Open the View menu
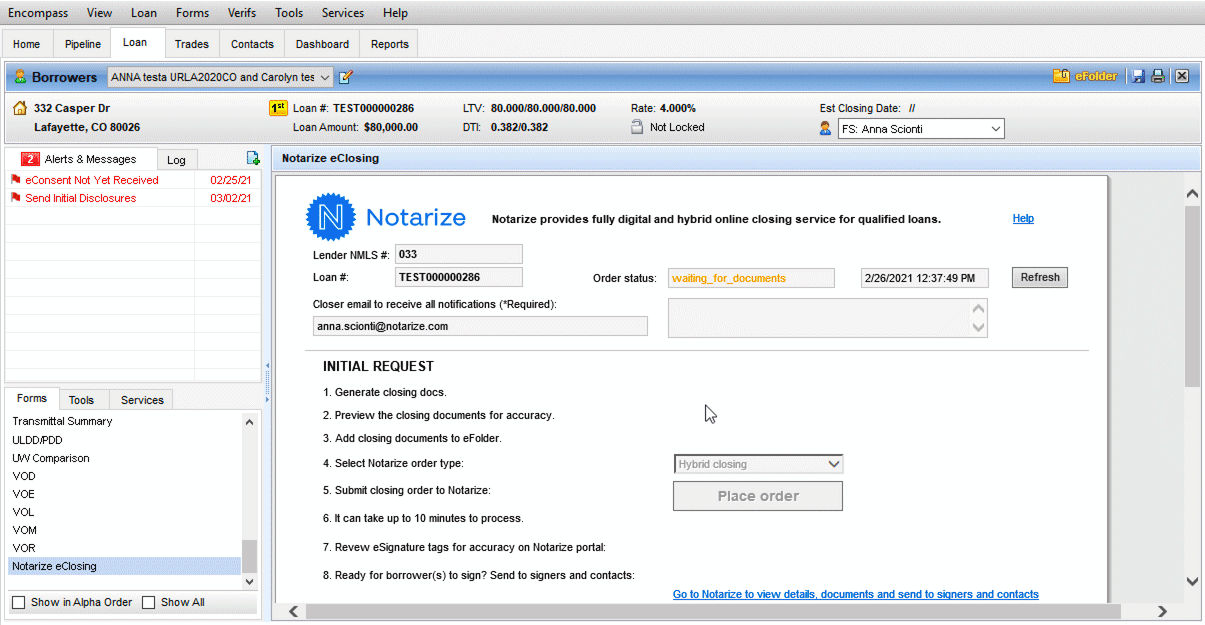This screenshot has width=1205, height=625. tap(100, 13)
